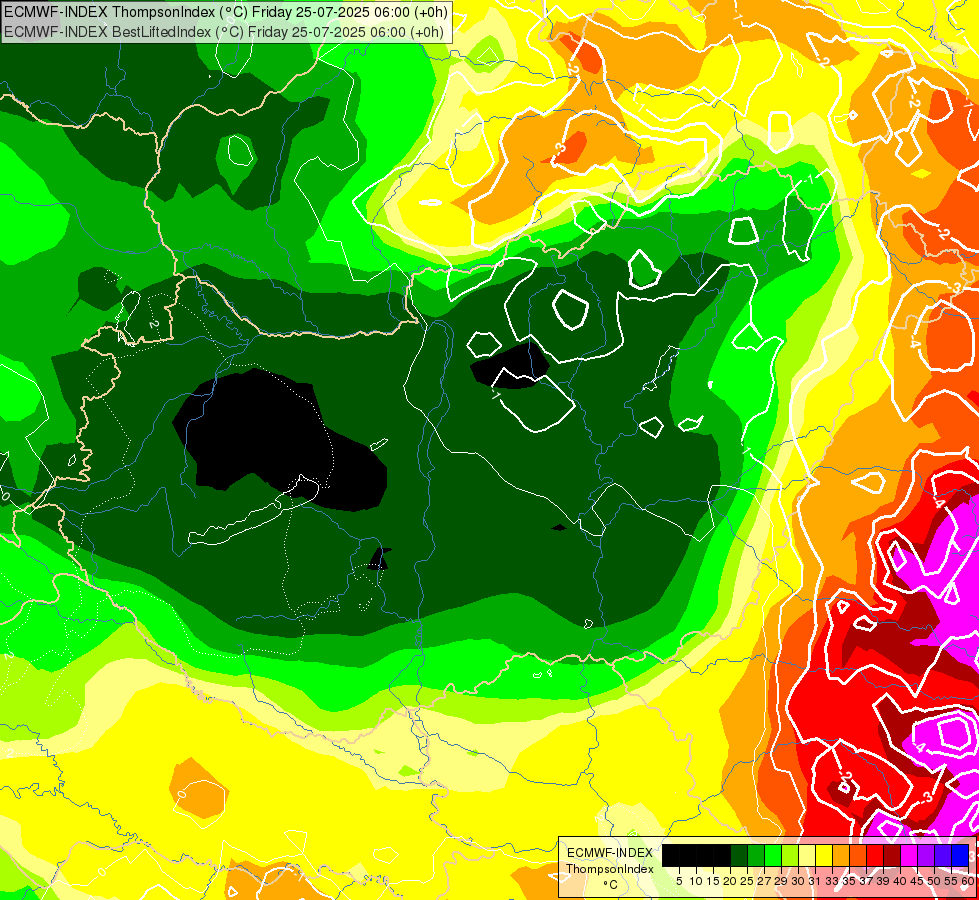
Task: Click the ThompsonIndex title line at top
Action: coord(225,11)
